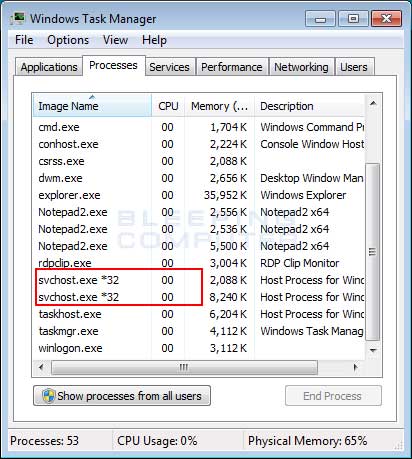Click the Physical Memory: 65% status

tap(307, 441)
